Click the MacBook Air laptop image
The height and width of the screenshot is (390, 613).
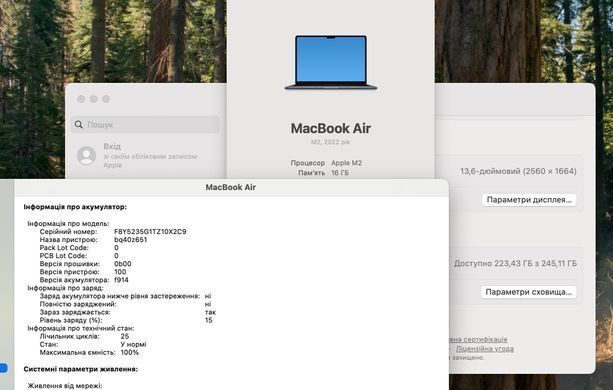click(331, 63)
